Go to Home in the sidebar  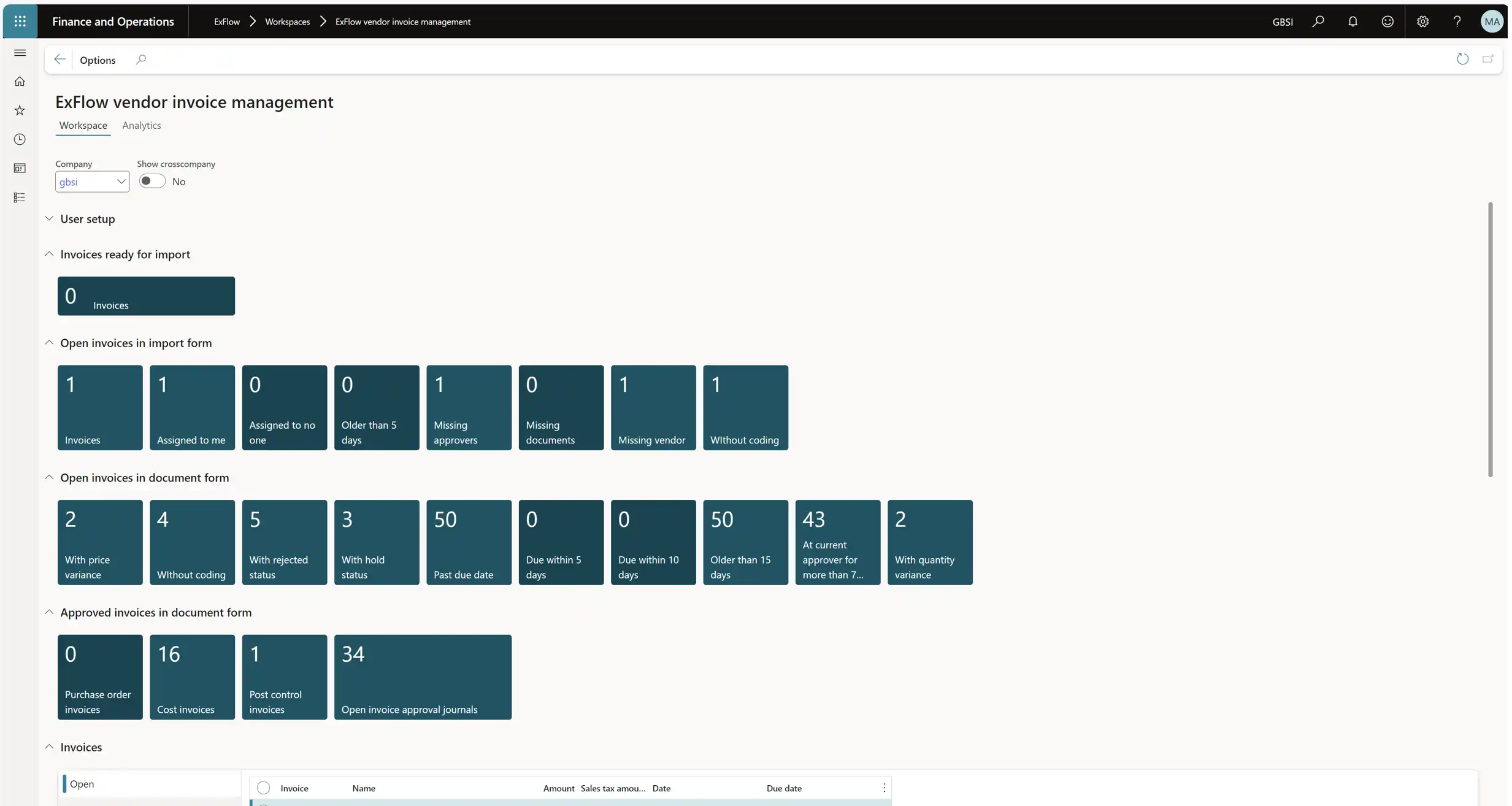pyautogui.click(x=20, y=82)
